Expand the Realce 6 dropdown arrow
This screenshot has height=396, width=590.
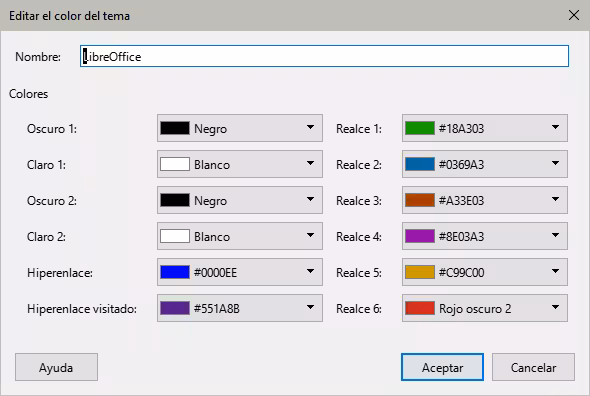point(555,307)
